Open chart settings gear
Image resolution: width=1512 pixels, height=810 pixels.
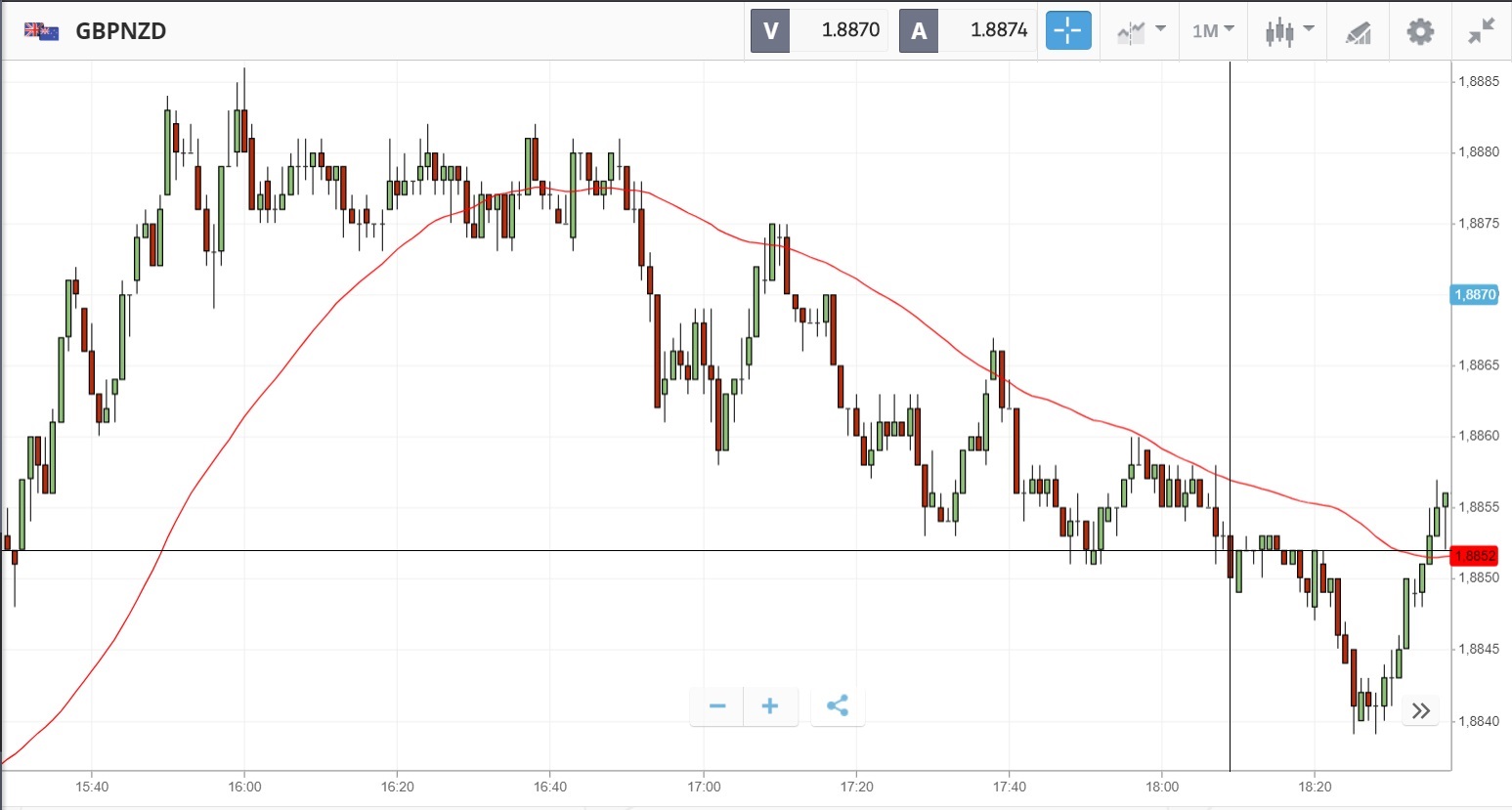coord(1419,31)
